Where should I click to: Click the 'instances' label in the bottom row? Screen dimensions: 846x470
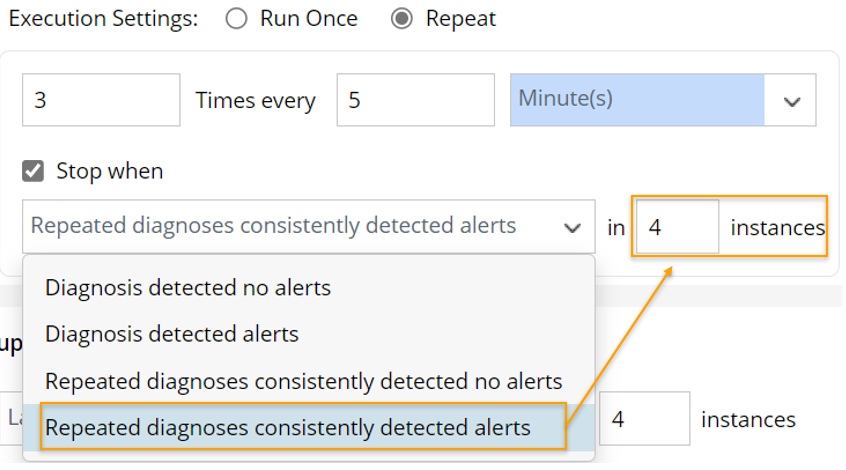pos(748,419)
